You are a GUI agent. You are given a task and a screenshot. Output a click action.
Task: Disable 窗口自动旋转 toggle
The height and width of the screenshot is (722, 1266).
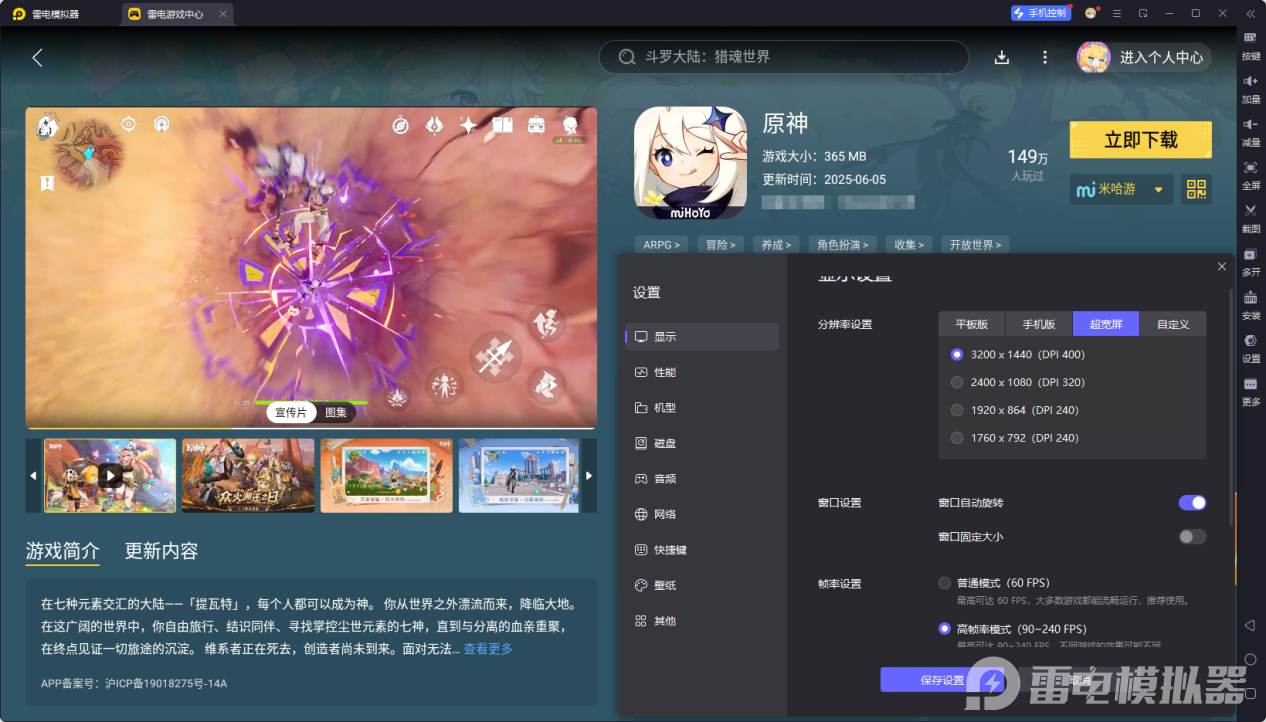[x=1192, y=503]
